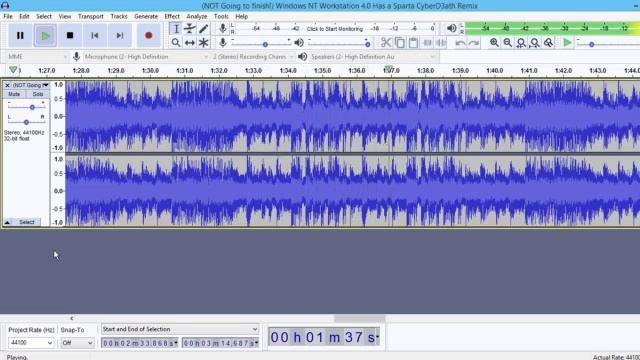
Task: Open the Project Rate 44100 dropdown
Action: click(x=31, y=343)
